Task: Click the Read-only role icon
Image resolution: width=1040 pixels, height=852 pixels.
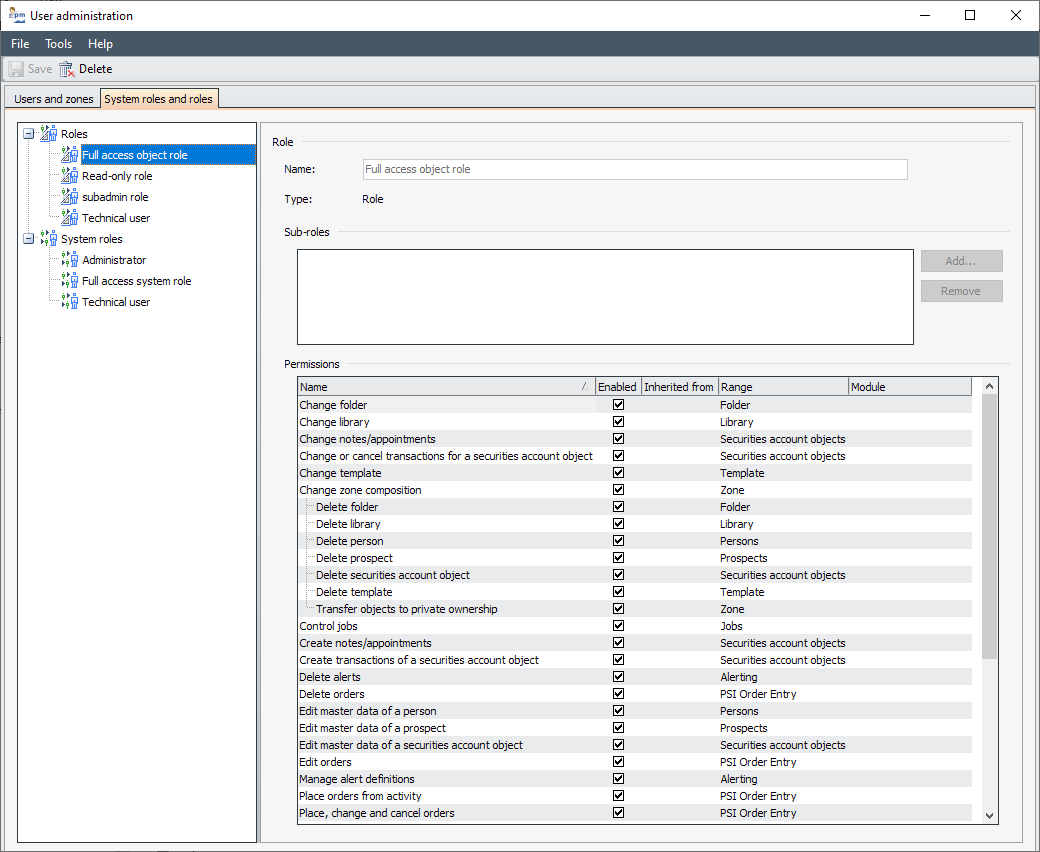Action: 70,176
